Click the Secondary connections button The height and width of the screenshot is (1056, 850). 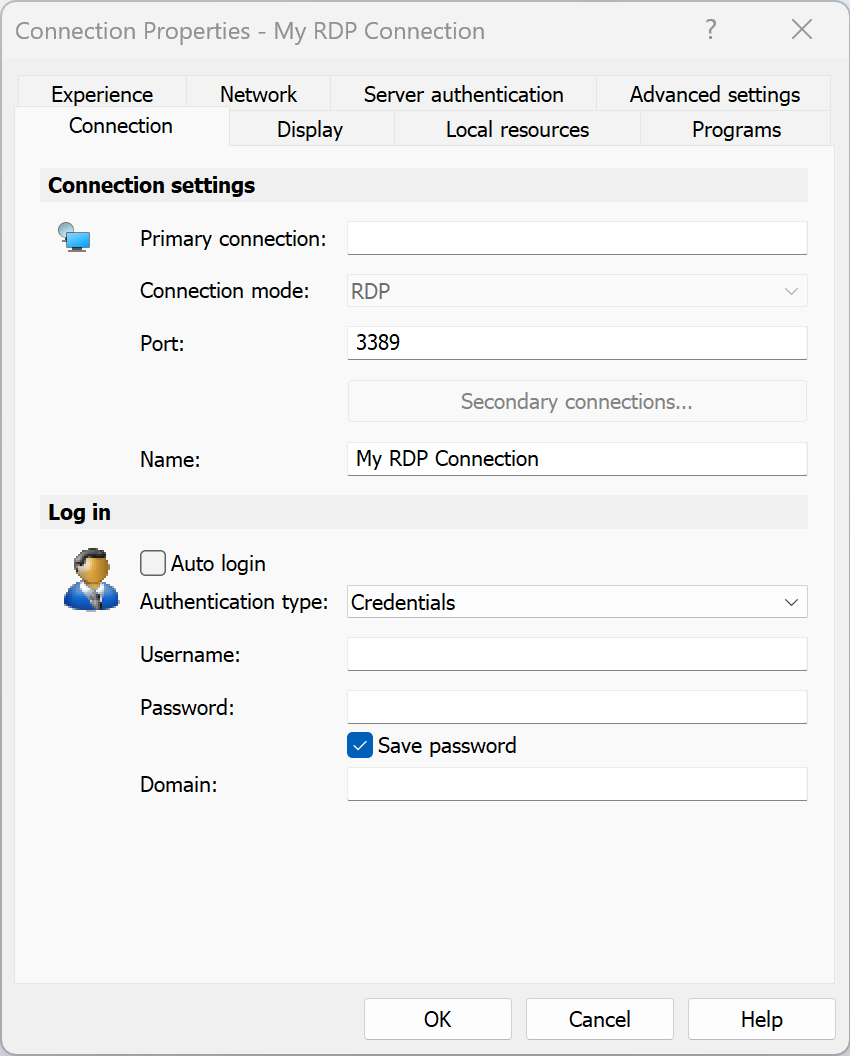(x=577, y=401)
